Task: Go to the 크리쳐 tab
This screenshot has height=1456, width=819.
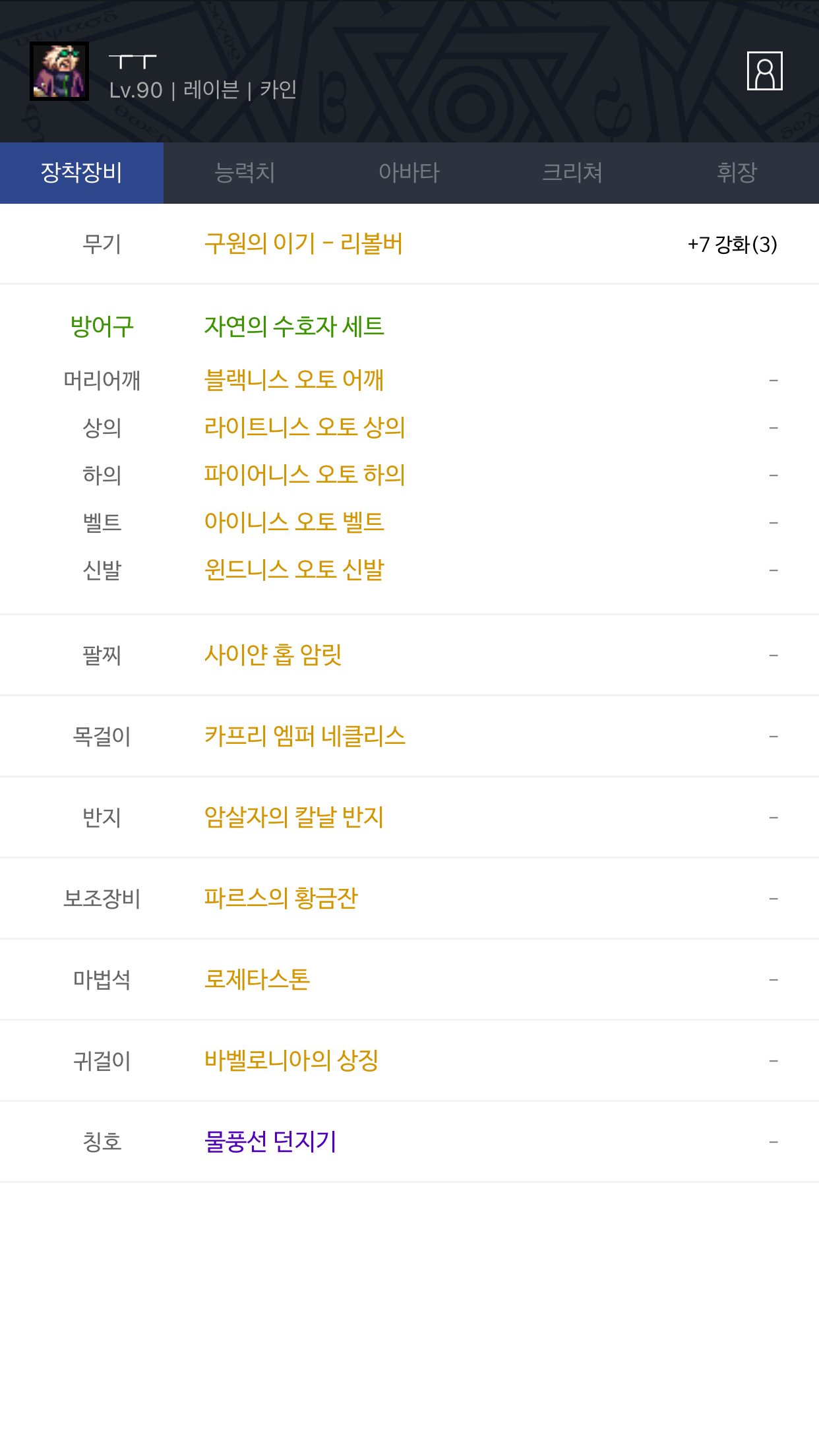Action: tap(572, 173)
